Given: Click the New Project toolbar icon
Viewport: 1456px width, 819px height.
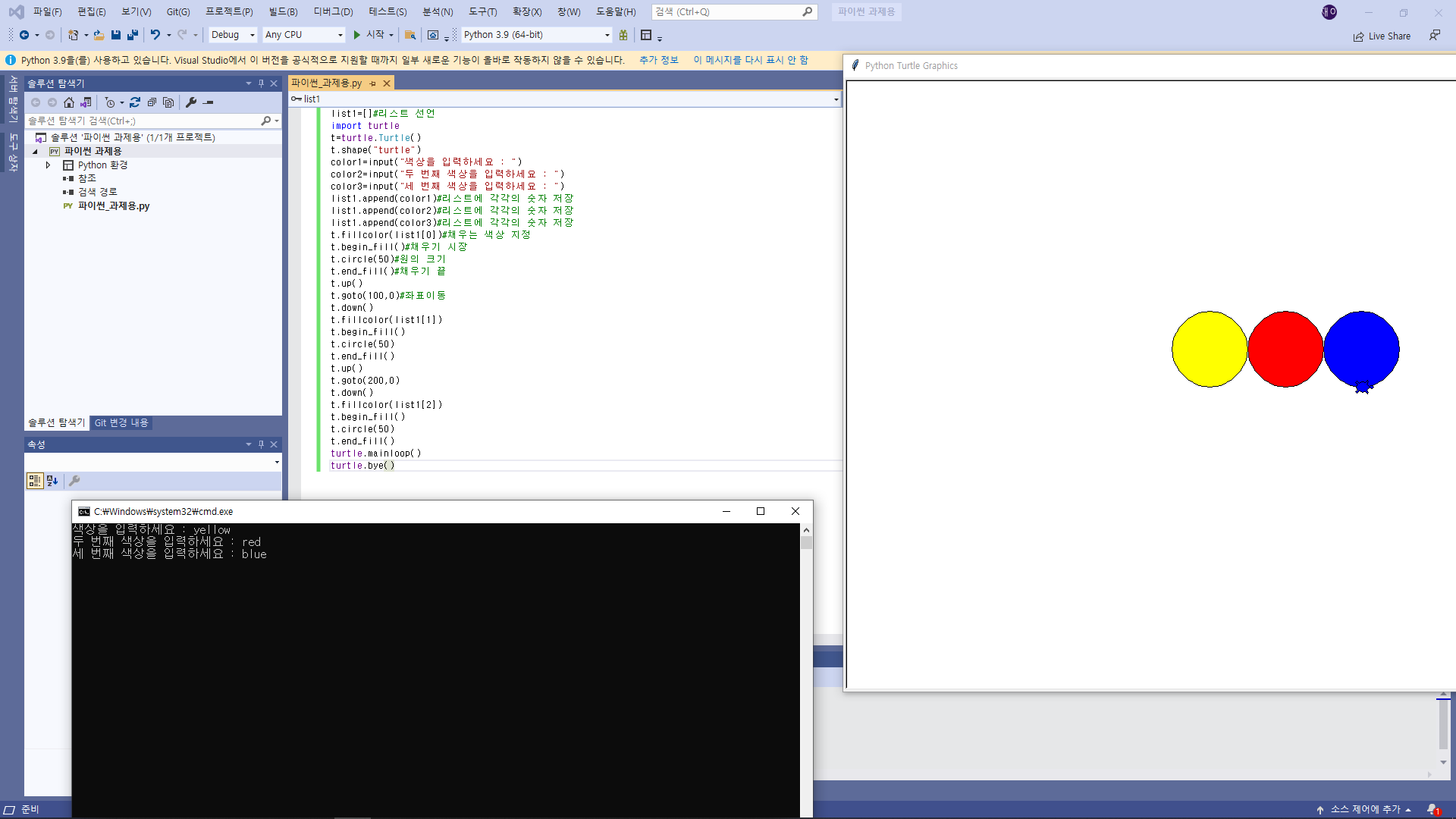Looking at the screenshot, I should (73, 35).
